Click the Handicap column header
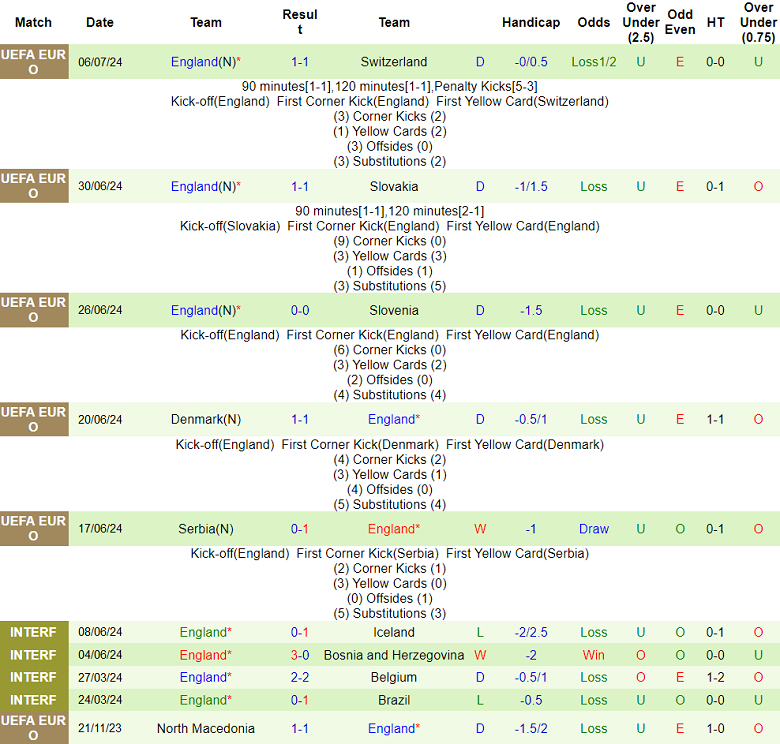 [x=531, y=22]
